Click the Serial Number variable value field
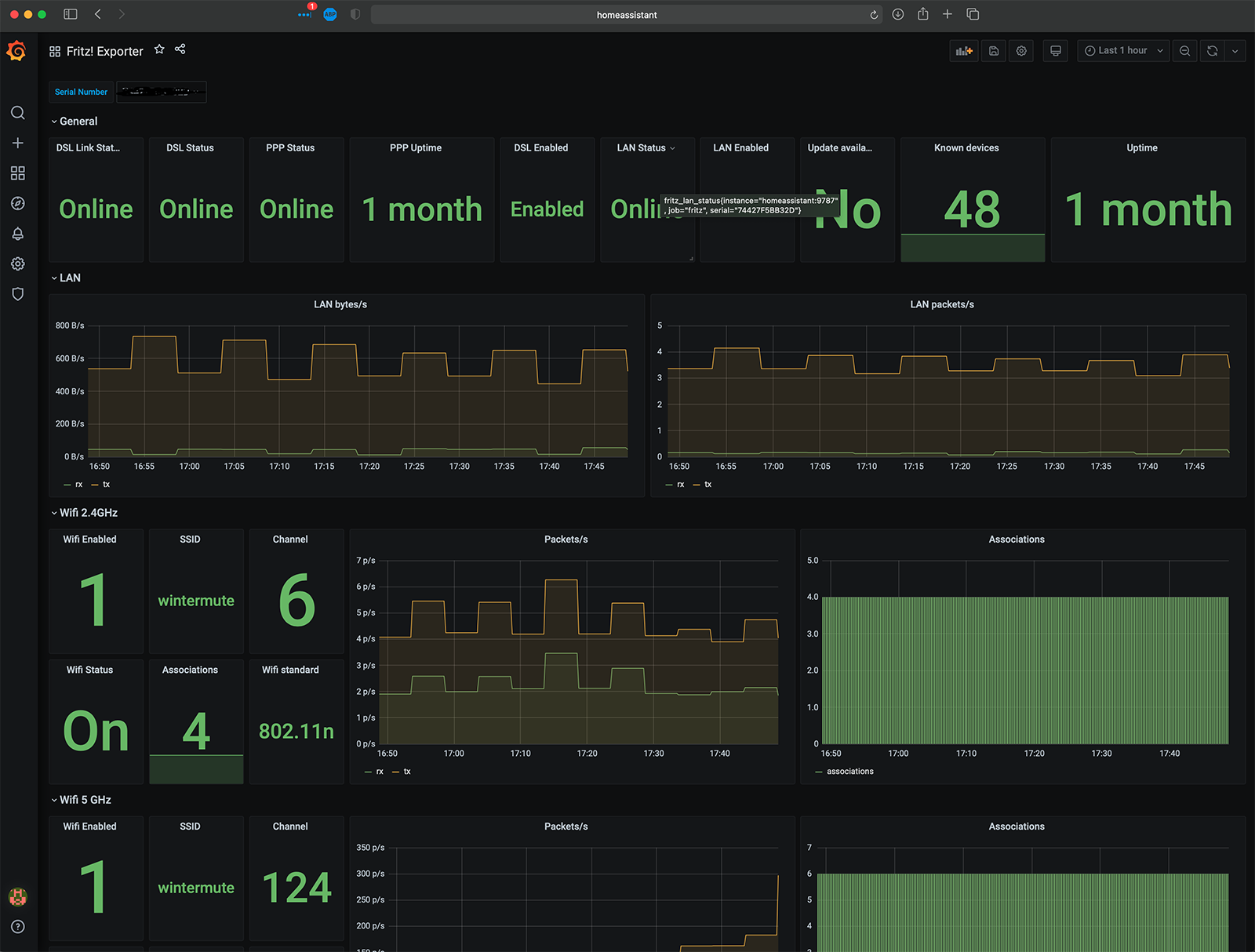The height and width of the screenshot is (952, 1255). pyautogui.click(x=162, y=93)
